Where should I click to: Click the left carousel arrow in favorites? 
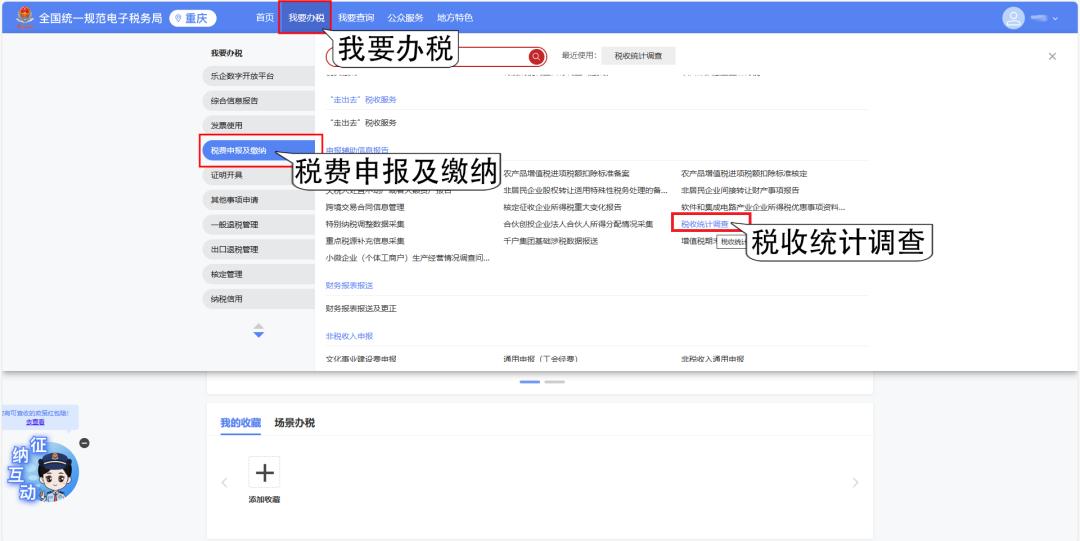click(x=223, y=483)
